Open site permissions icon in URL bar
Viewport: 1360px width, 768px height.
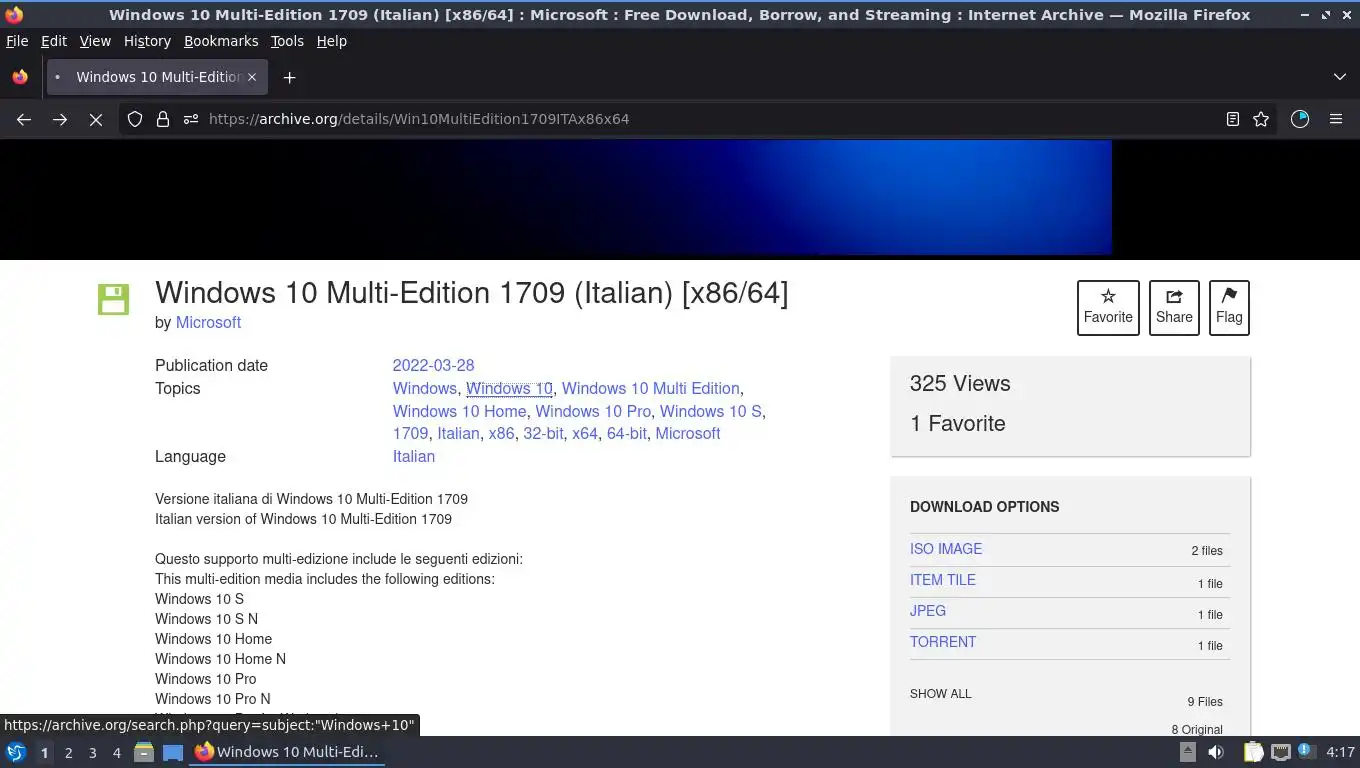191,119
